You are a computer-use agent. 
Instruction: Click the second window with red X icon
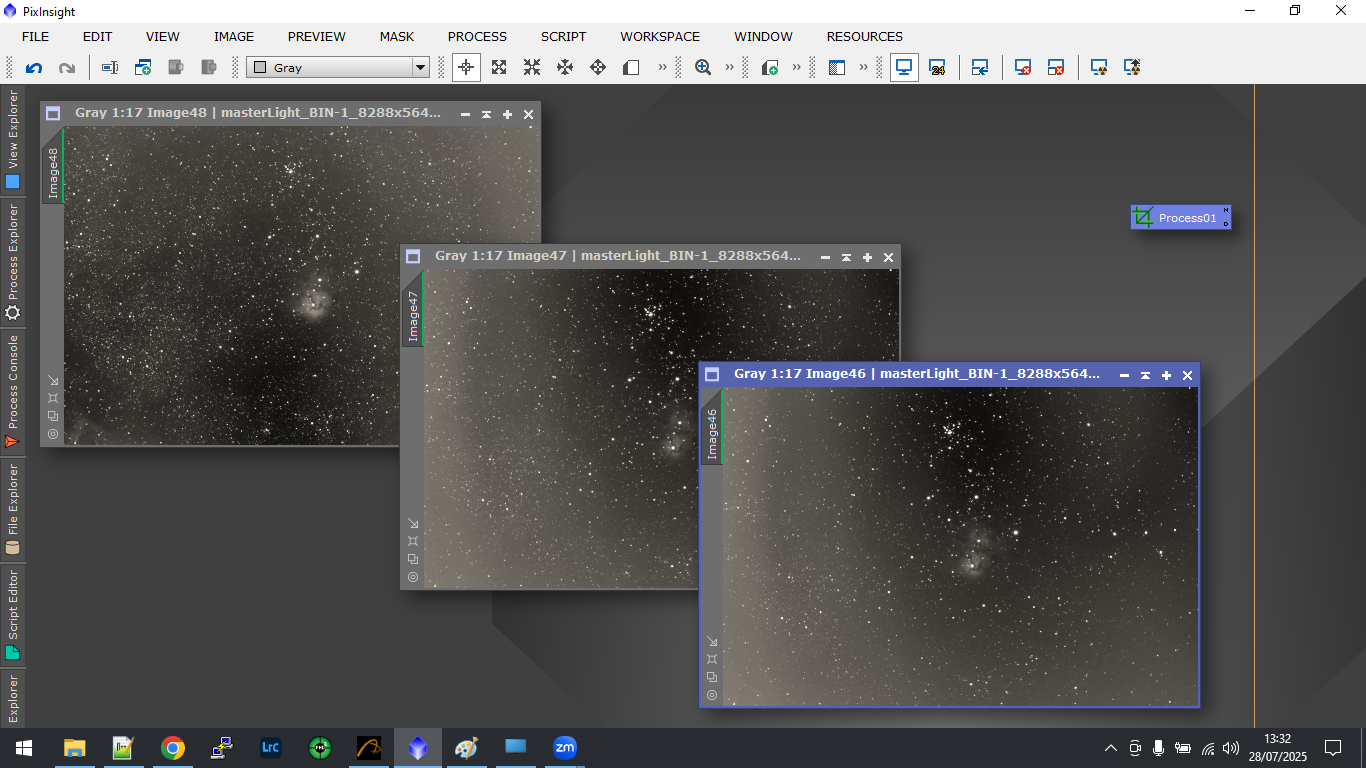click(x=1056, y=67)
